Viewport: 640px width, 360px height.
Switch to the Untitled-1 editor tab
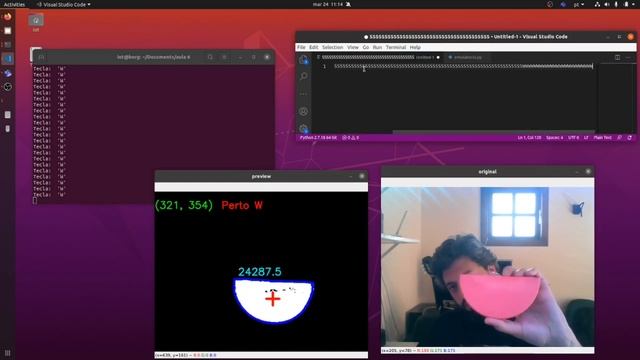click(378, 58)
